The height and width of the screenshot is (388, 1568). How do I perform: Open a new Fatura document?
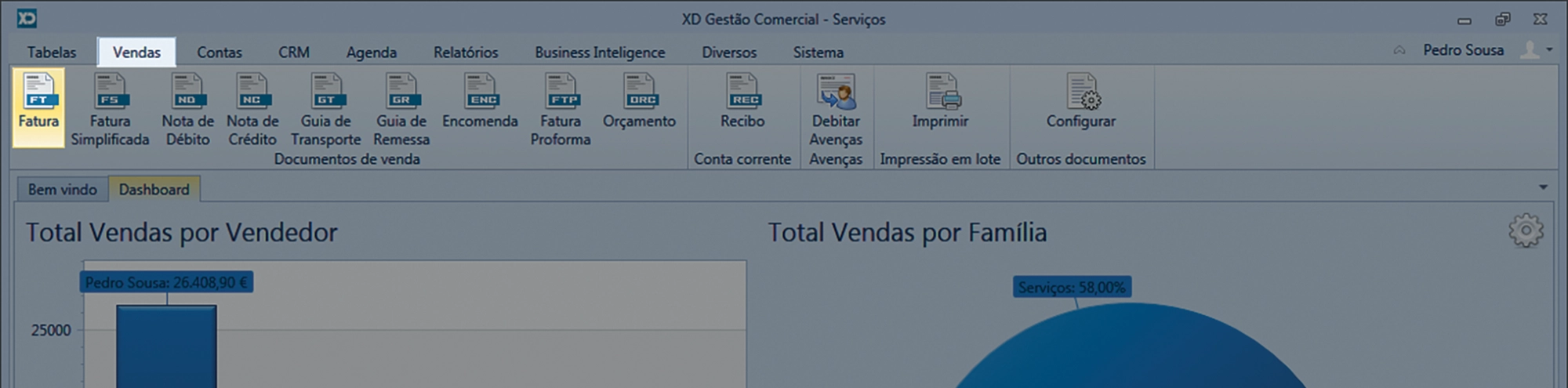[38, 106]
